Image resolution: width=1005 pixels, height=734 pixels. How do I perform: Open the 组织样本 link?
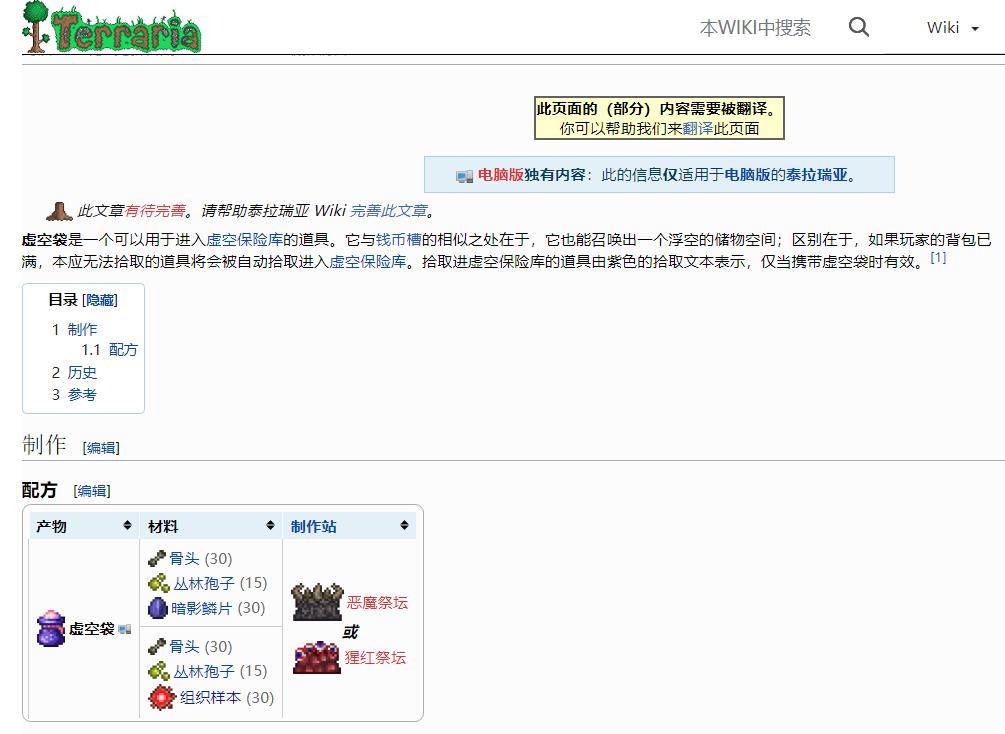tap(210, 697)
